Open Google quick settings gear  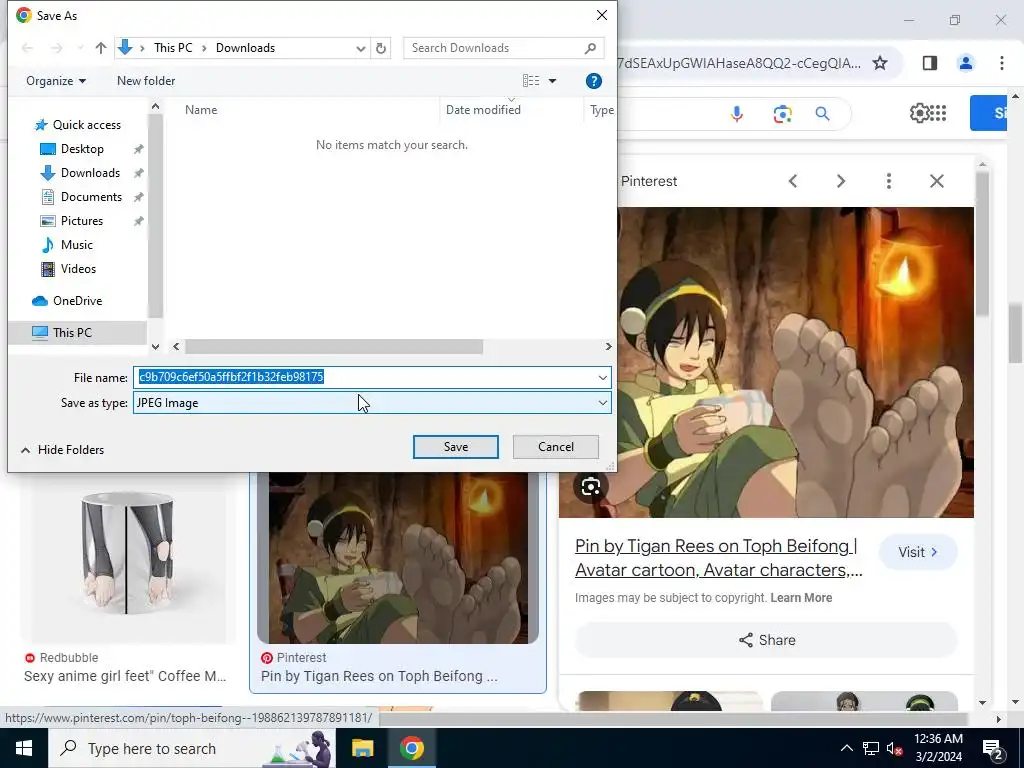pyautogui.click(x=918, y=113)
